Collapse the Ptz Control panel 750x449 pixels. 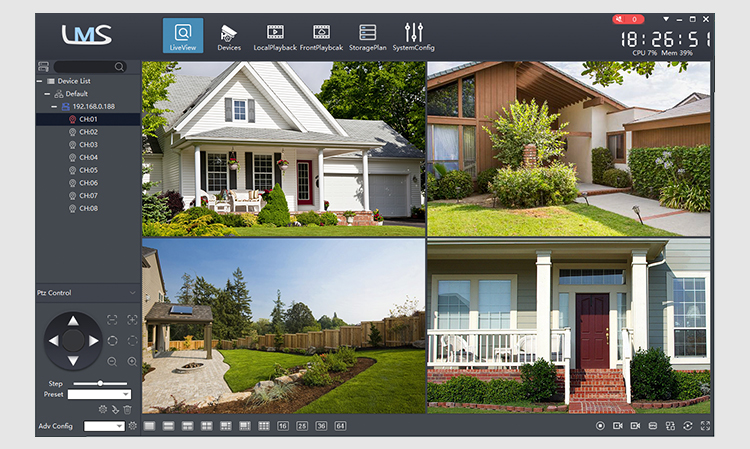pos(132,293)
